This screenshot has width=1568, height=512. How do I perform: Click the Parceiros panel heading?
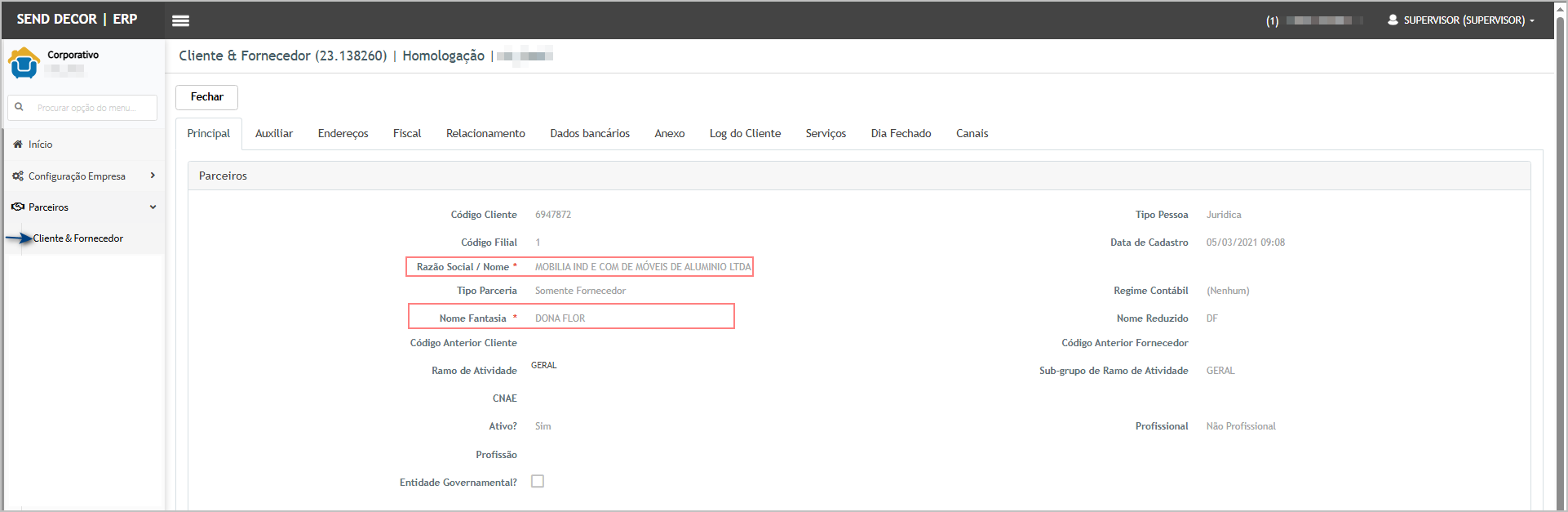pyautogui.click(x=223, y=176)
